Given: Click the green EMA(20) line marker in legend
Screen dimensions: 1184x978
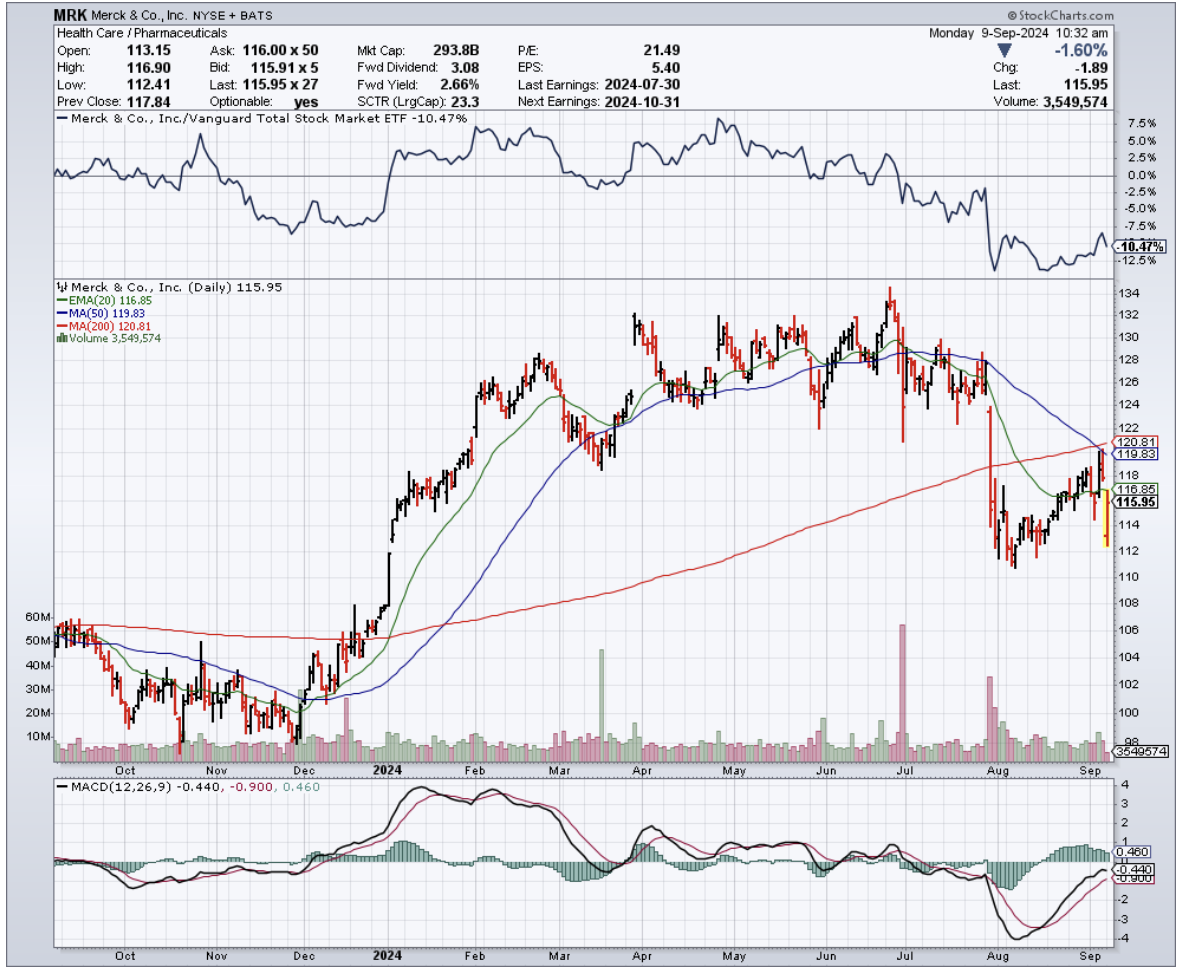Looking at the screenshot, I should click(61, 300).
